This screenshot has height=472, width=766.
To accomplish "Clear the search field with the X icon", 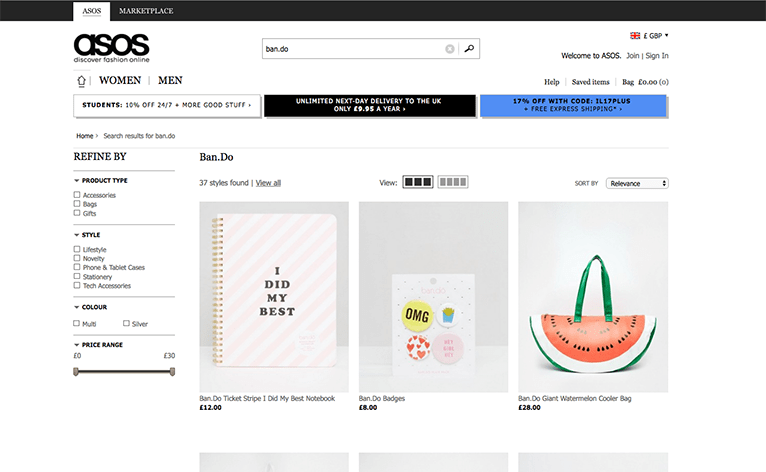I will click(x=450, y=48).
